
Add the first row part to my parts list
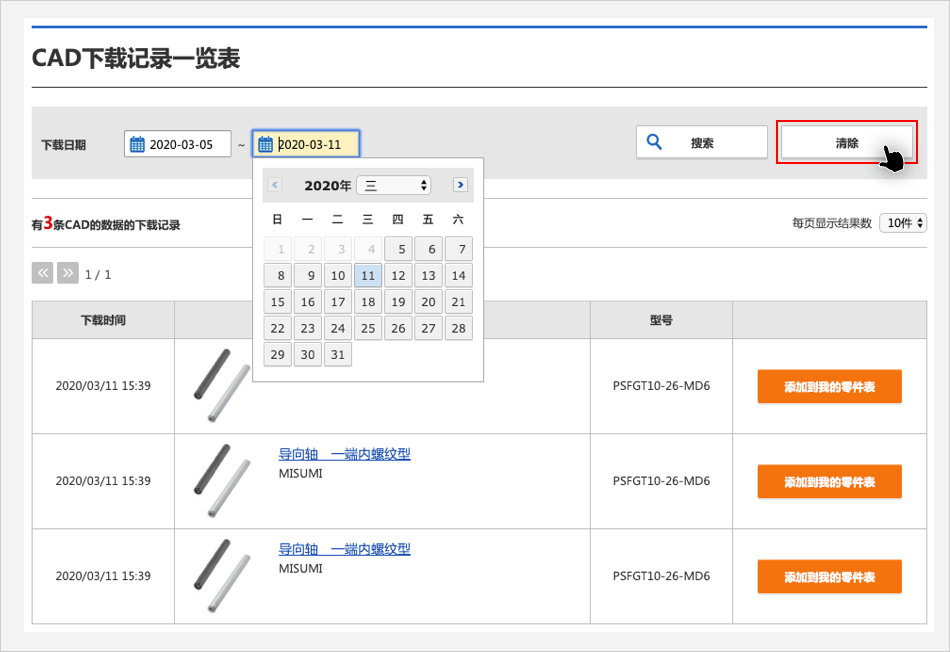point(829,387)
